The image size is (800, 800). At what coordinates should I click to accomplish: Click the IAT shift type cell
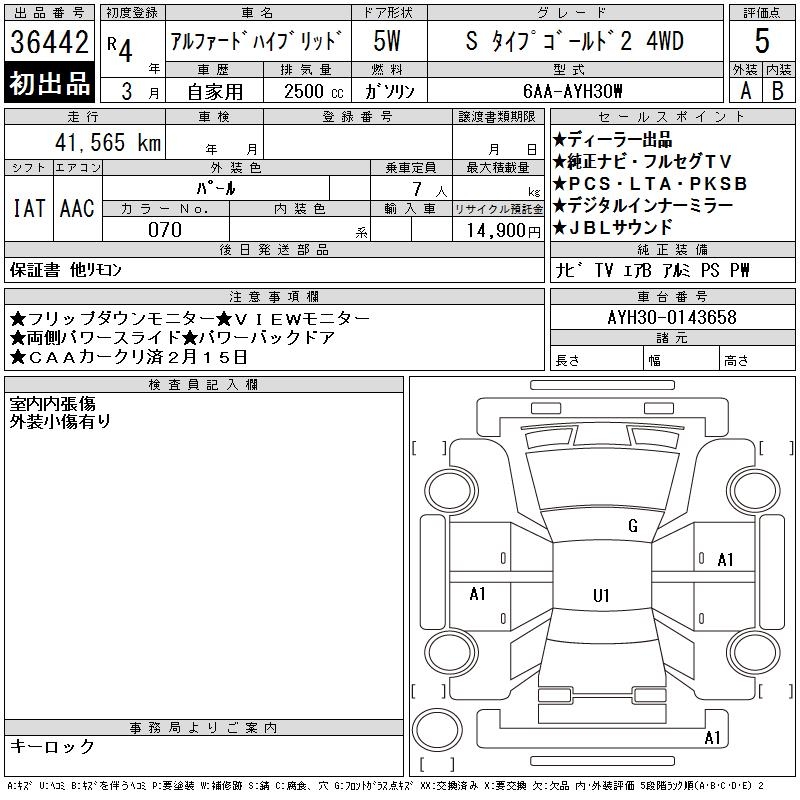[28, 208]
